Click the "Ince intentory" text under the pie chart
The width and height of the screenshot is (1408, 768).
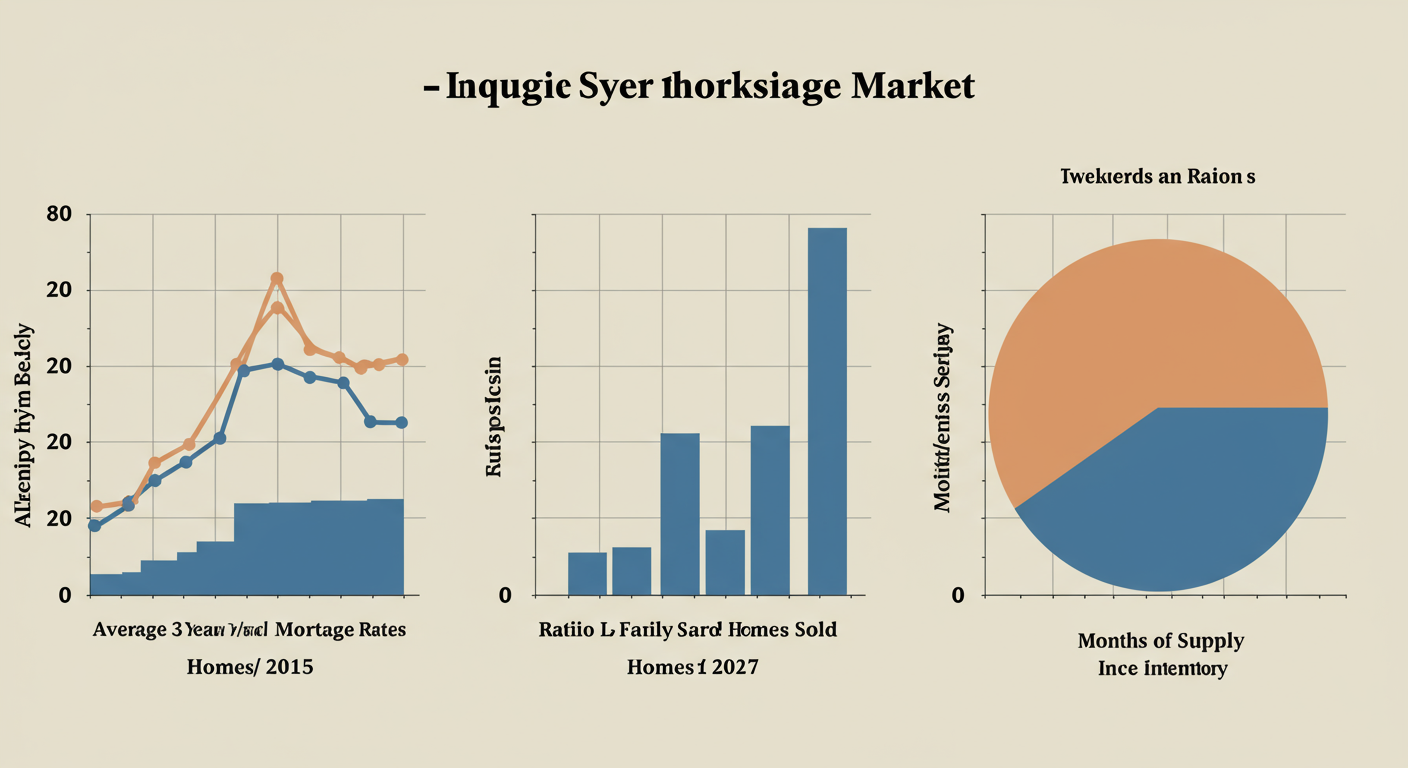coord(1161,668)
